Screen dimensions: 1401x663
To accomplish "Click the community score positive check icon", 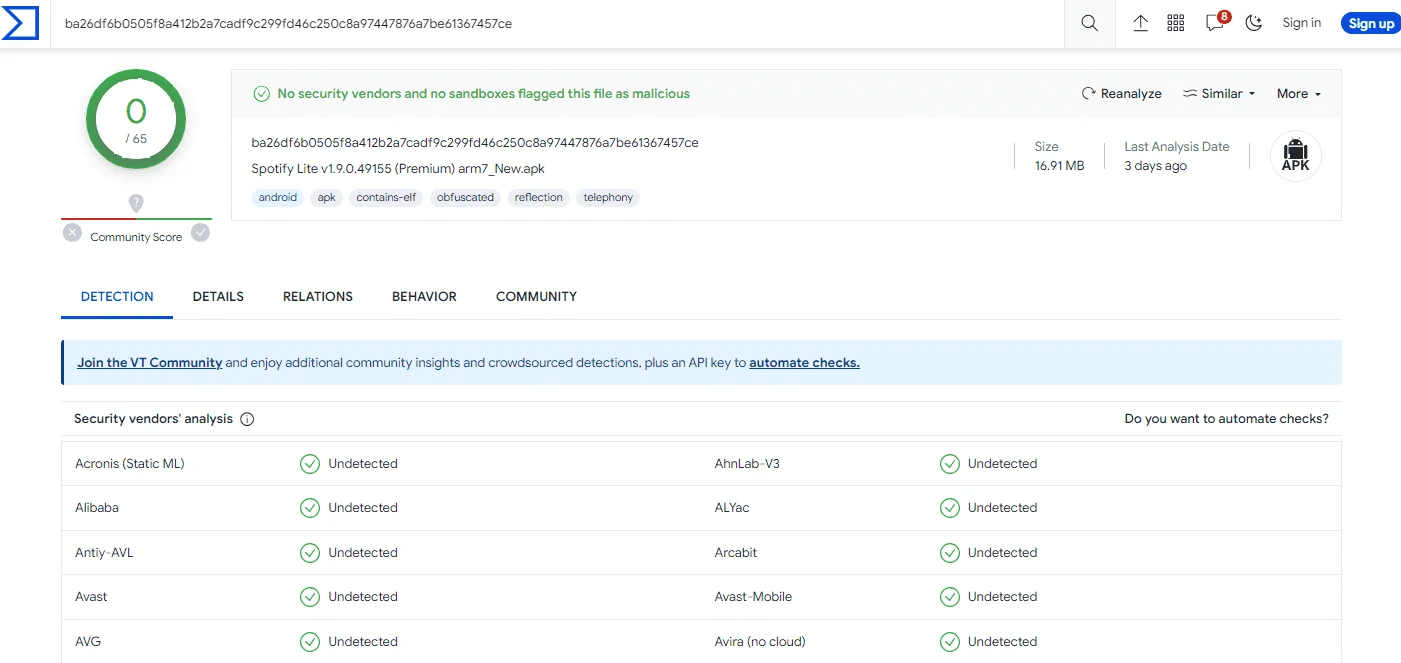I will (200, 233).
